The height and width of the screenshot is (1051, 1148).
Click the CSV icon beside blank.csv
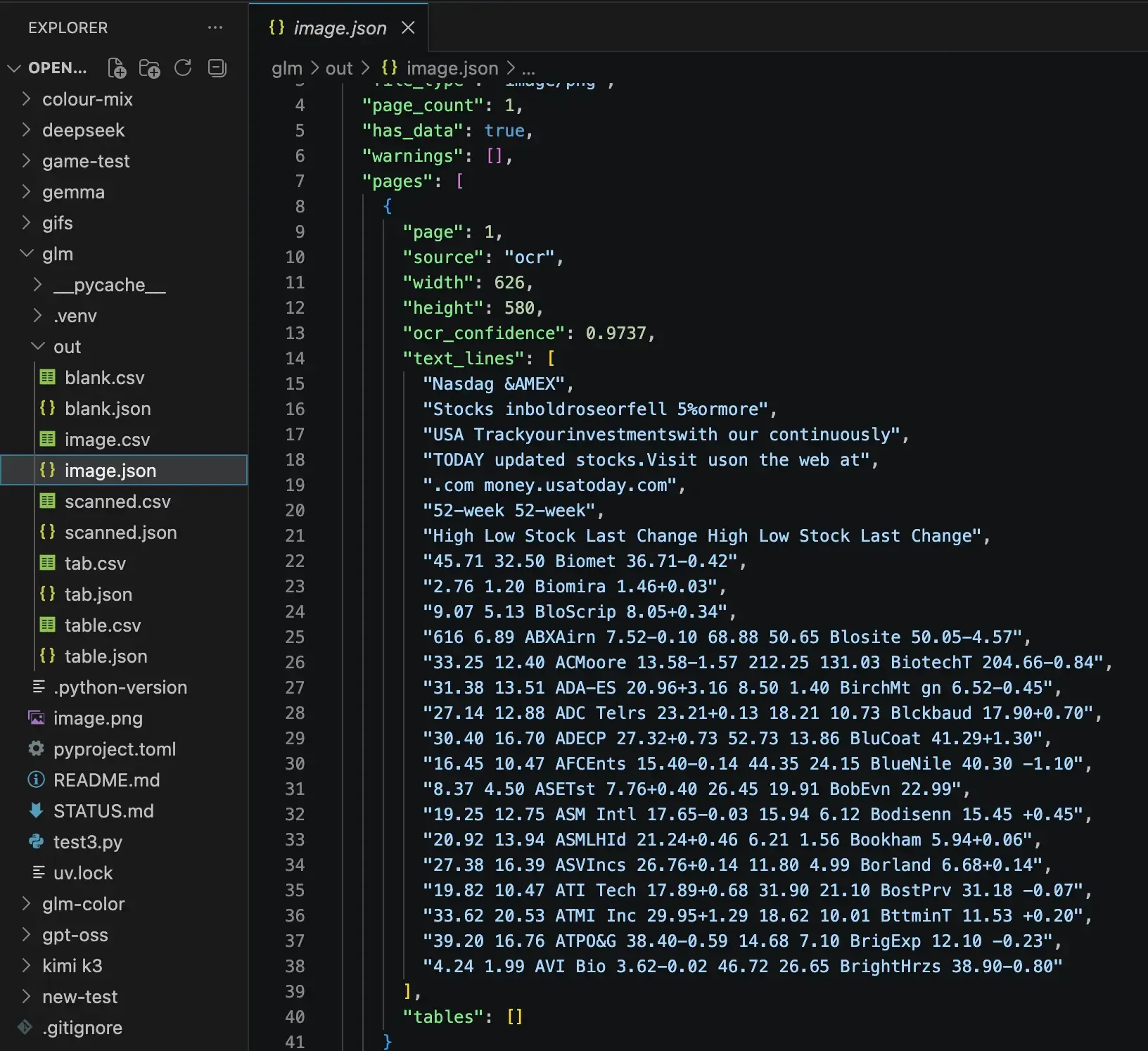(48, 377)
